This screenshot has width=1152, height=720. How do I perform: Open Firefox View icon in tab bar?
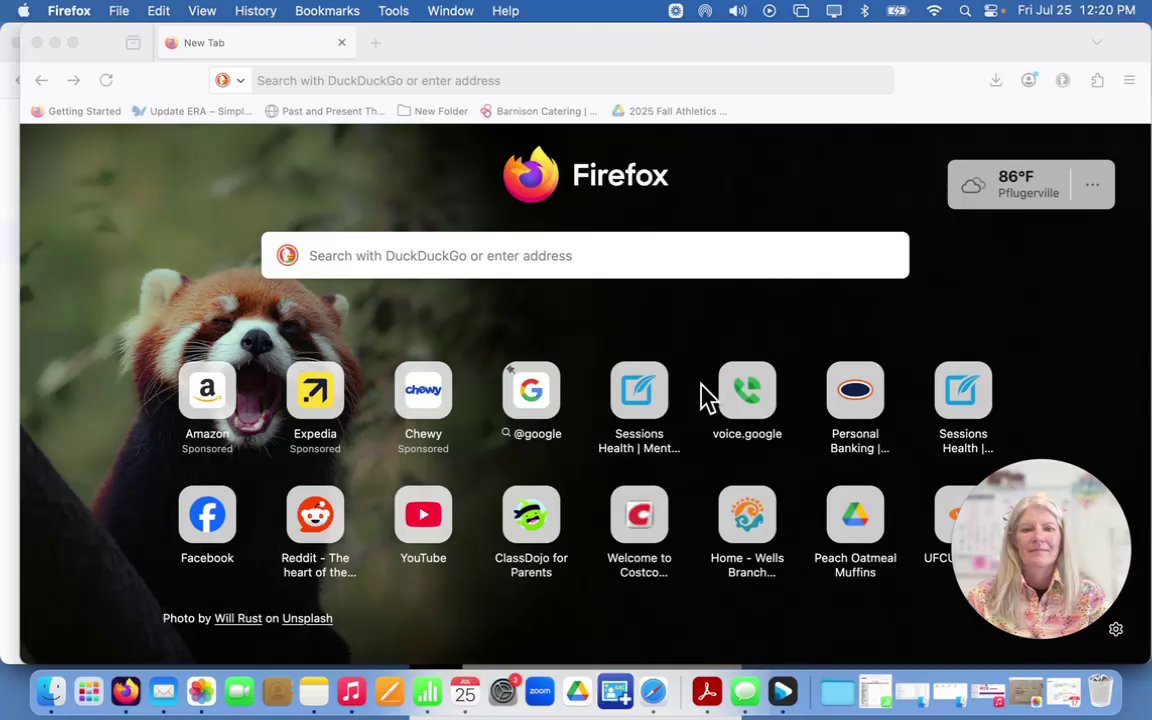click(133, 43)
